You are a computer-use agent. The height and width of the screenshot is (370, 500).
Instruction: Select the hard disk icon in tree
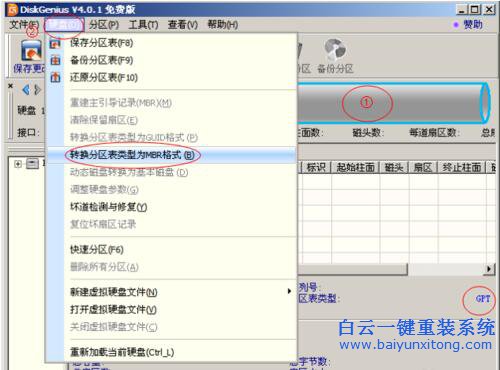pyautogui.click(x=32, y=164)
